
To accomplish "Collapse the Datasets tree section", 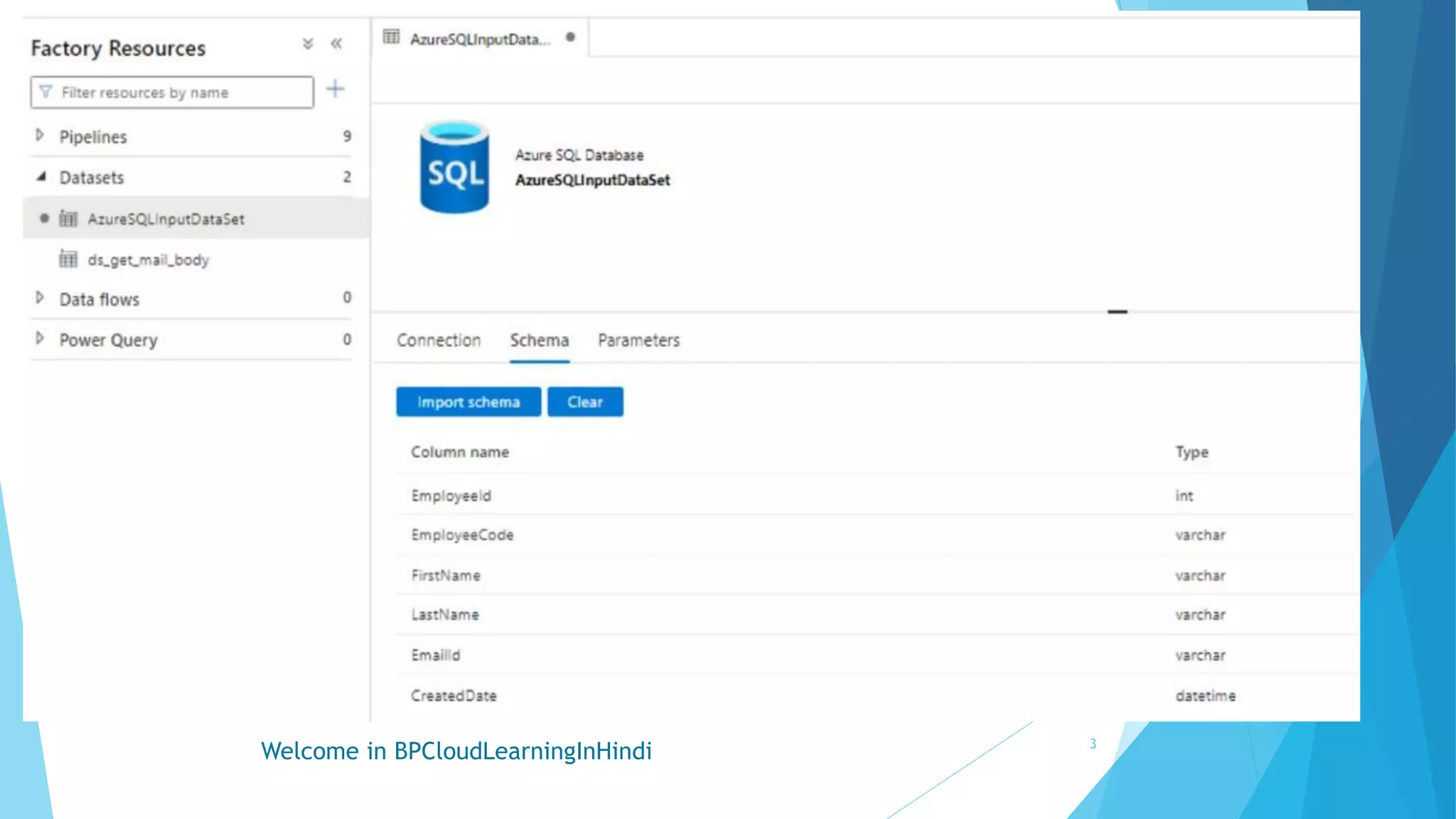I will [41, 176].
